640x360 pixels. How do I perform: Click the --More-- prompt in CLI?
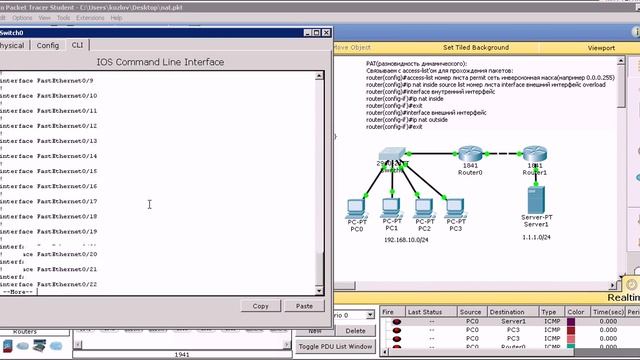click(18, 292)
